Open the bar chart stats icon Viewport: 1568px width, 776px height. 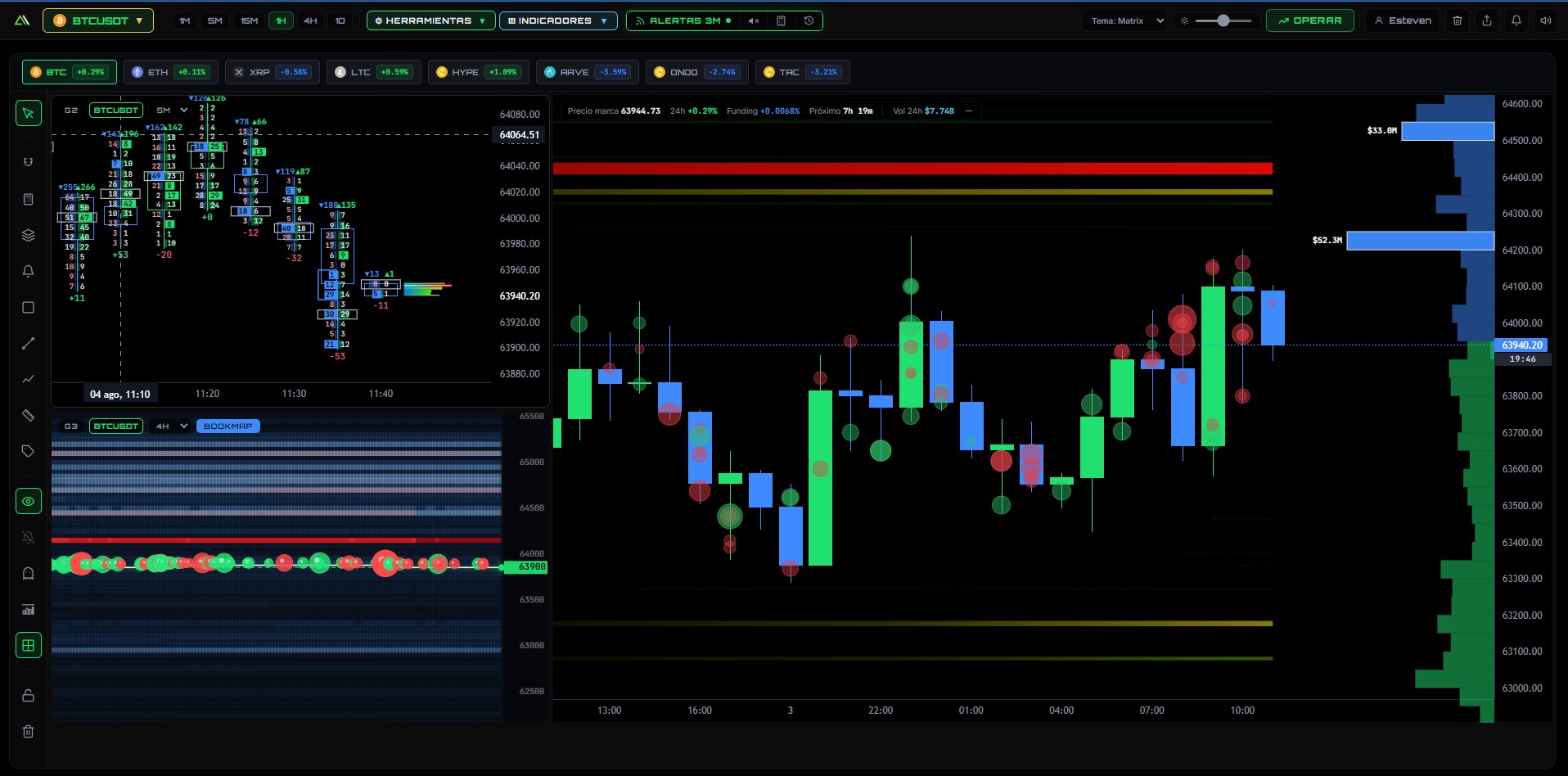29,609
